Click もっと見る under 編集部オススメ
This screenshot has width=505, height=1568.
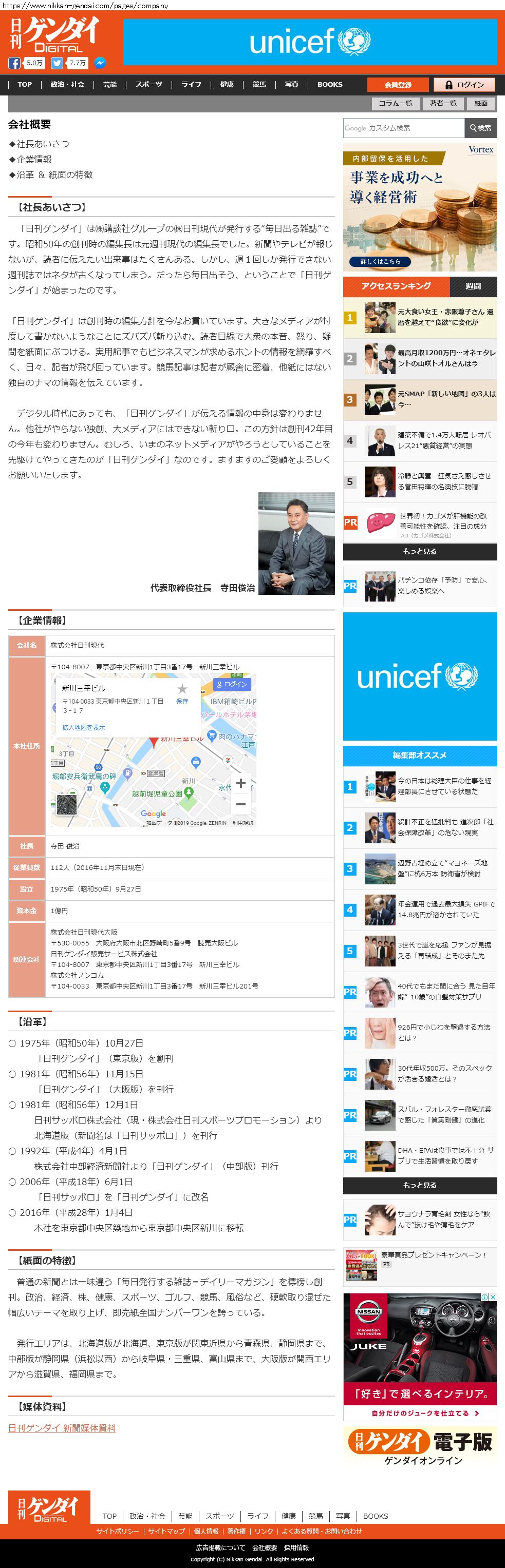click(420, 1185)
